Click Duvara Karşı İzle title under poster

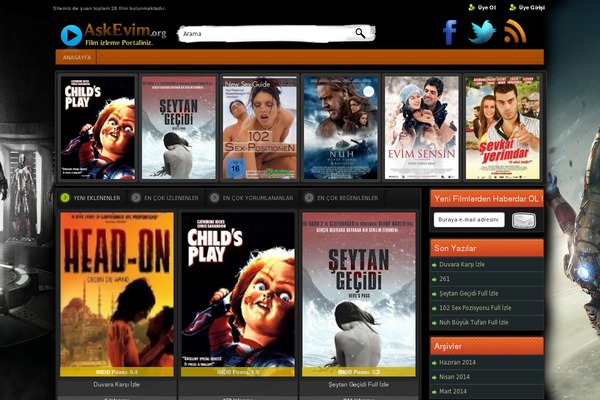[116, 384]
